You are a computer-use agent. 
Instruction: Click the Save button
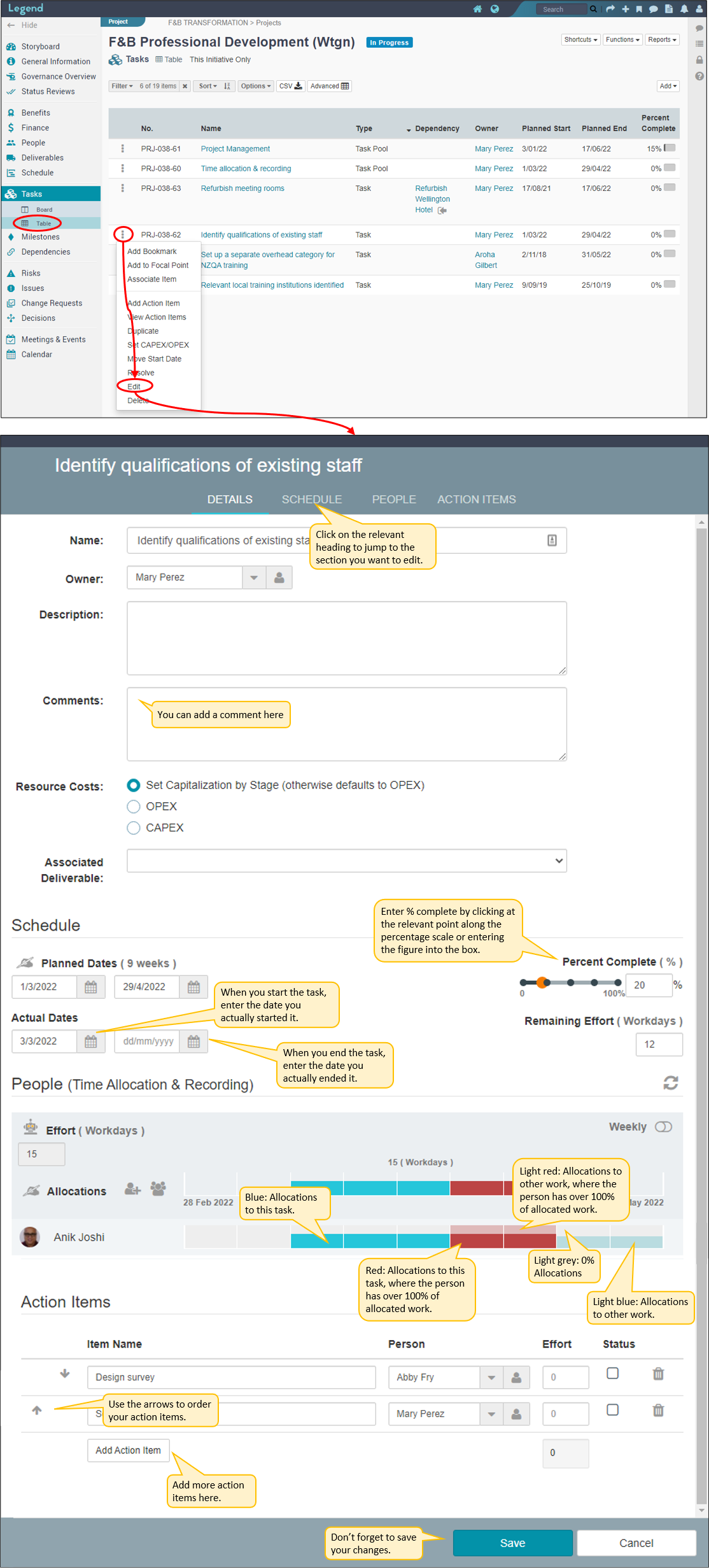point(513,1543)
